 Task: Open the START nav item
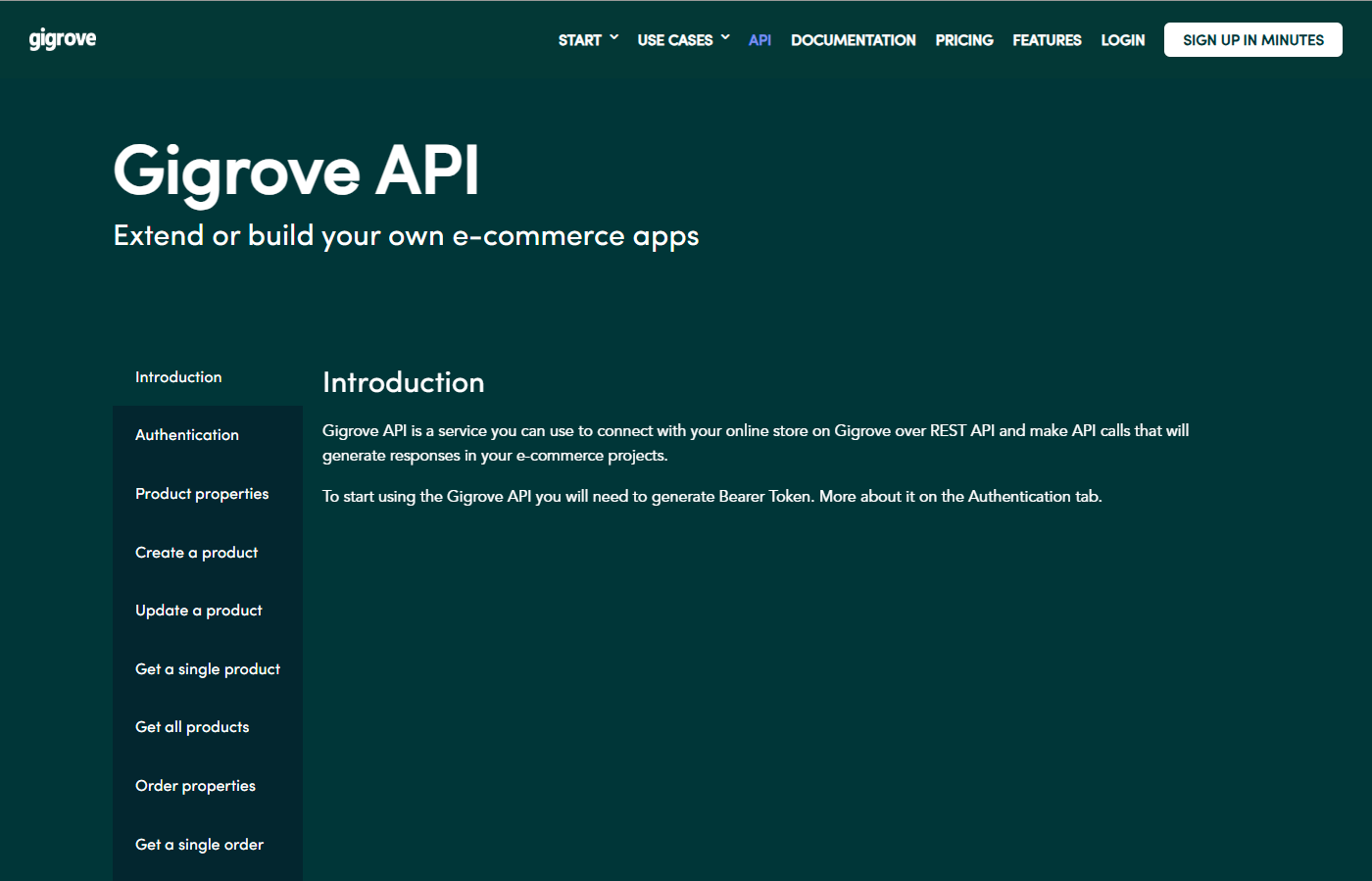coord(580,40)
